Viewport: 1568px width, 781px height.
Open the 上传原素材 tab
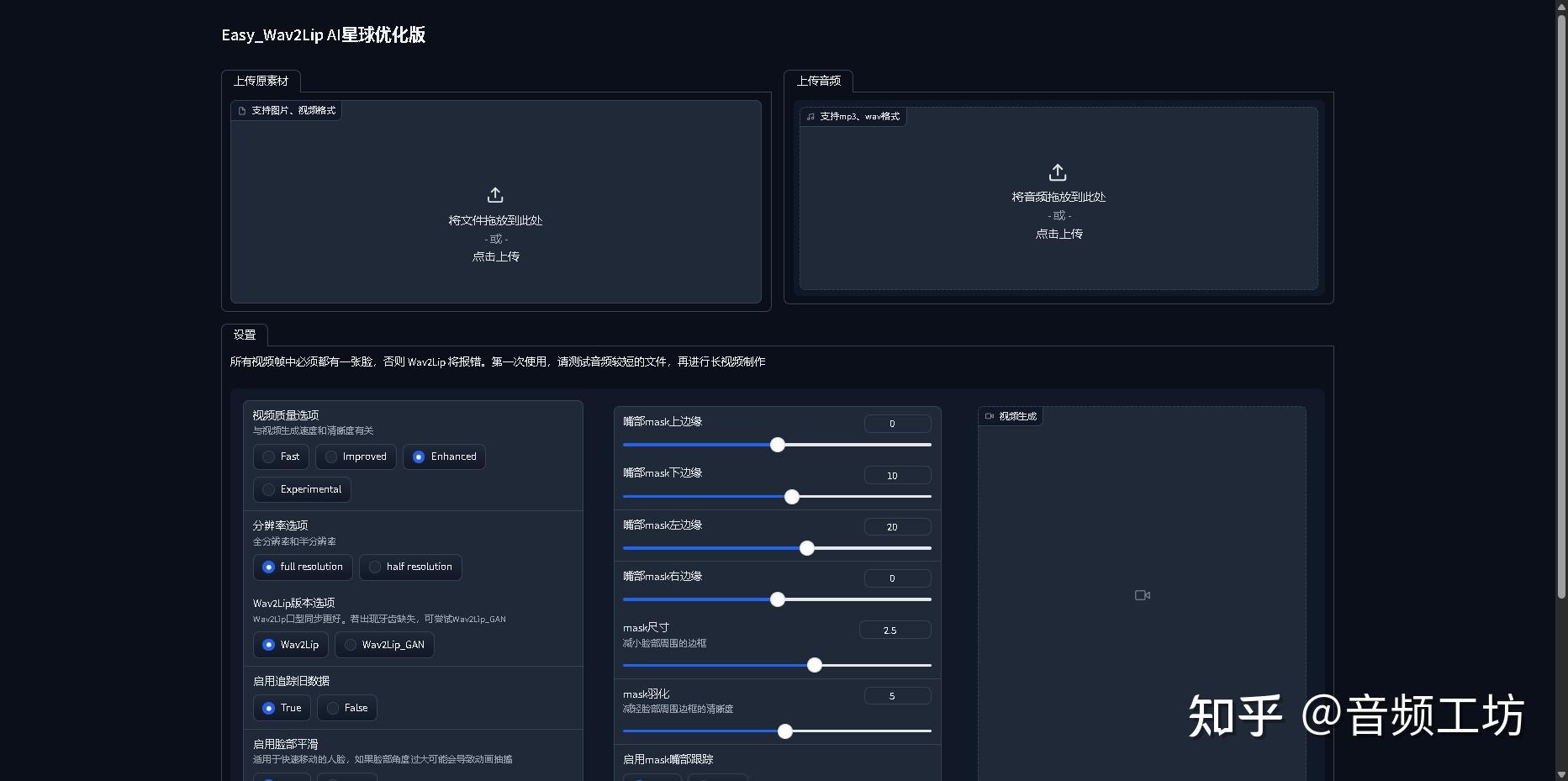click(x=261, y=81)
